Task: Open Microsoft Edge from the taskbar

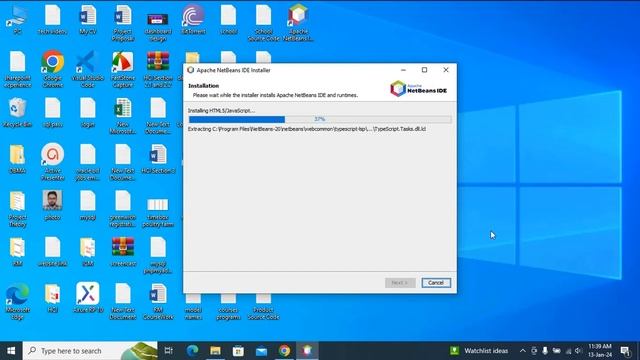Action: pyautogui.click(x=192, y=351)
